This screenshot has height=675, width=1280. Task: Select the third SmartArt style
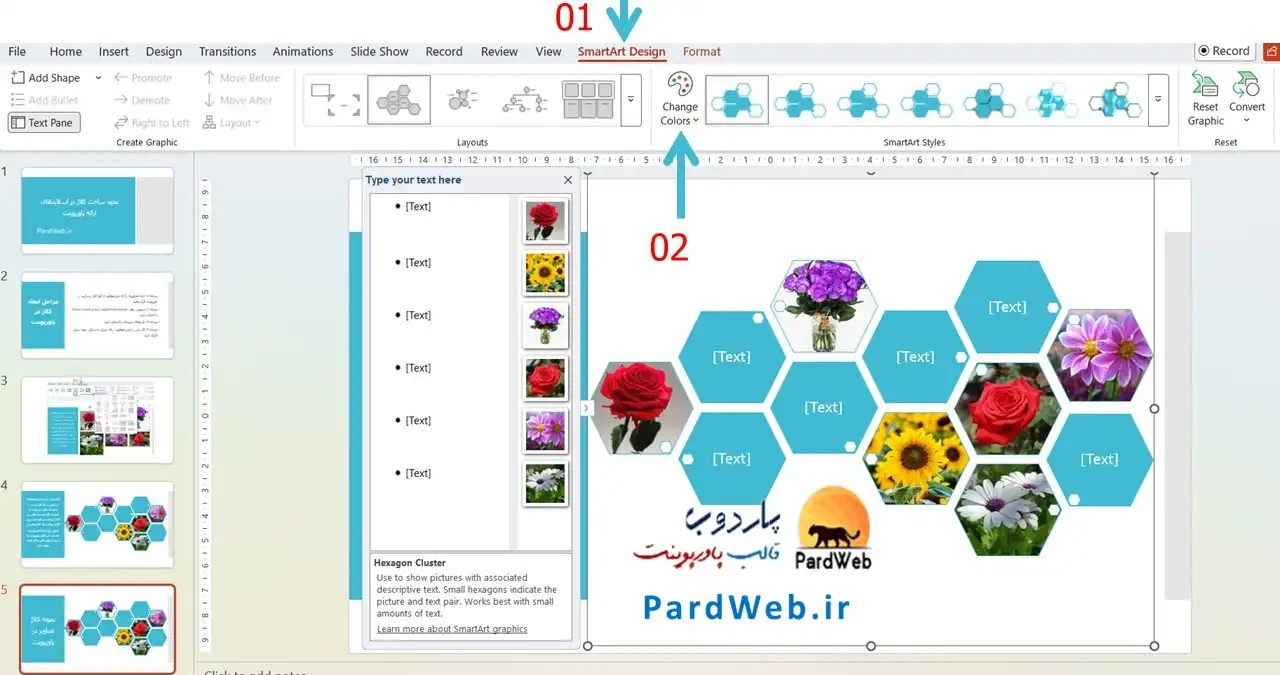[863, 100]
